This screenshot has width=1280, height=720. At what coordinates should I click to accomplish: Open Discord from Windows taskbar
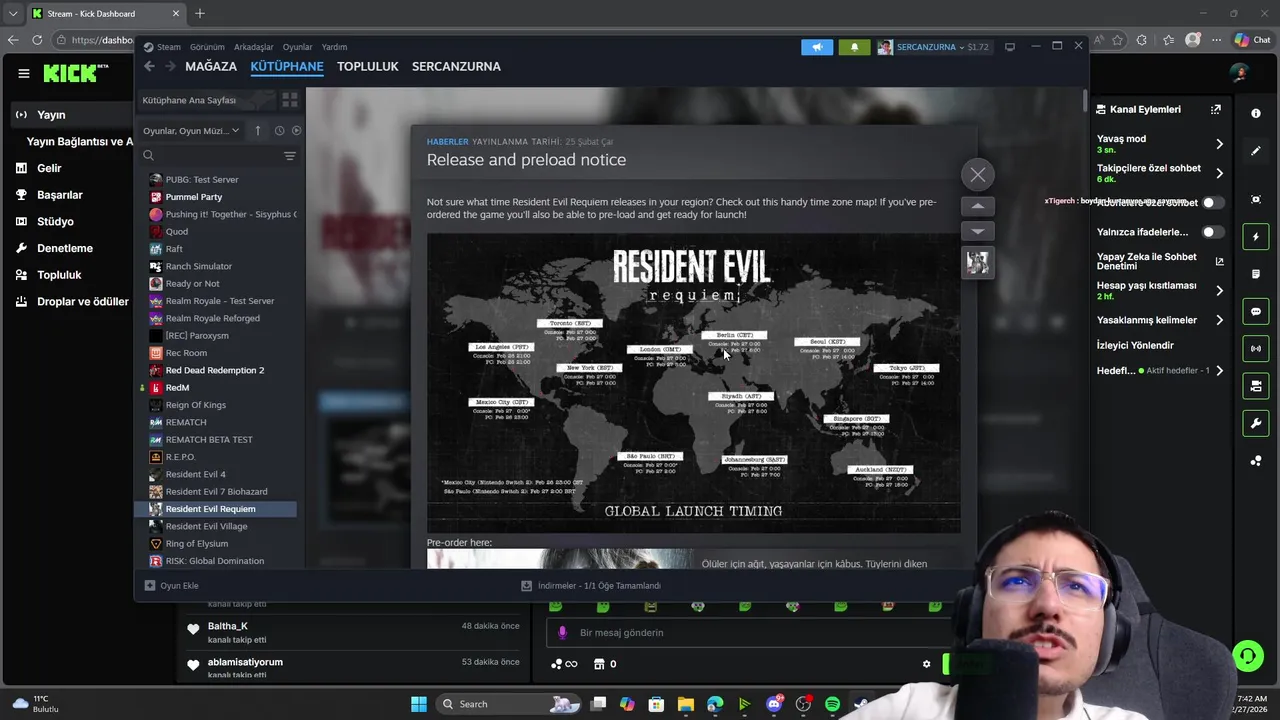[x=773, y=704]
